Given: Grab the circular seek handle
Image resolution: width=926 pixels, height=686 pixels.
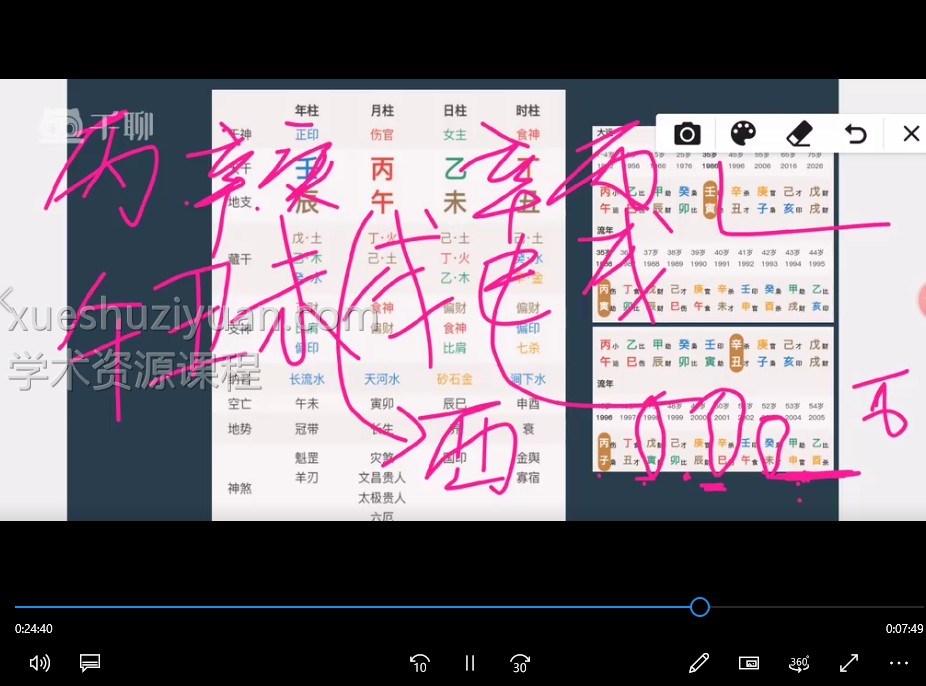Looking at the screenshot, I should pyautogui.click(x=699, y=607).
